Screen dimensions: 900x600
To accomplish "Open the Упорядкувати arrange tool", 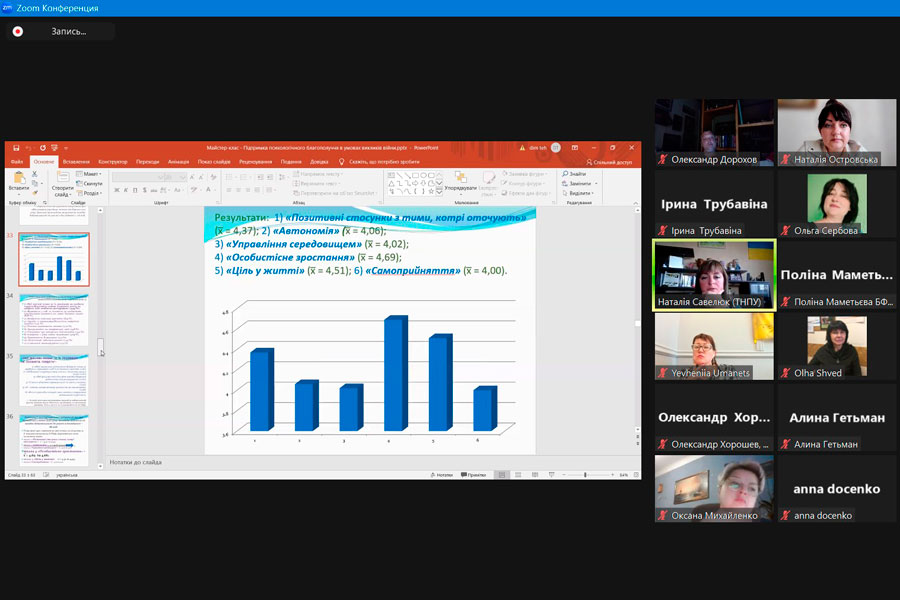I will tap(460, 181).
